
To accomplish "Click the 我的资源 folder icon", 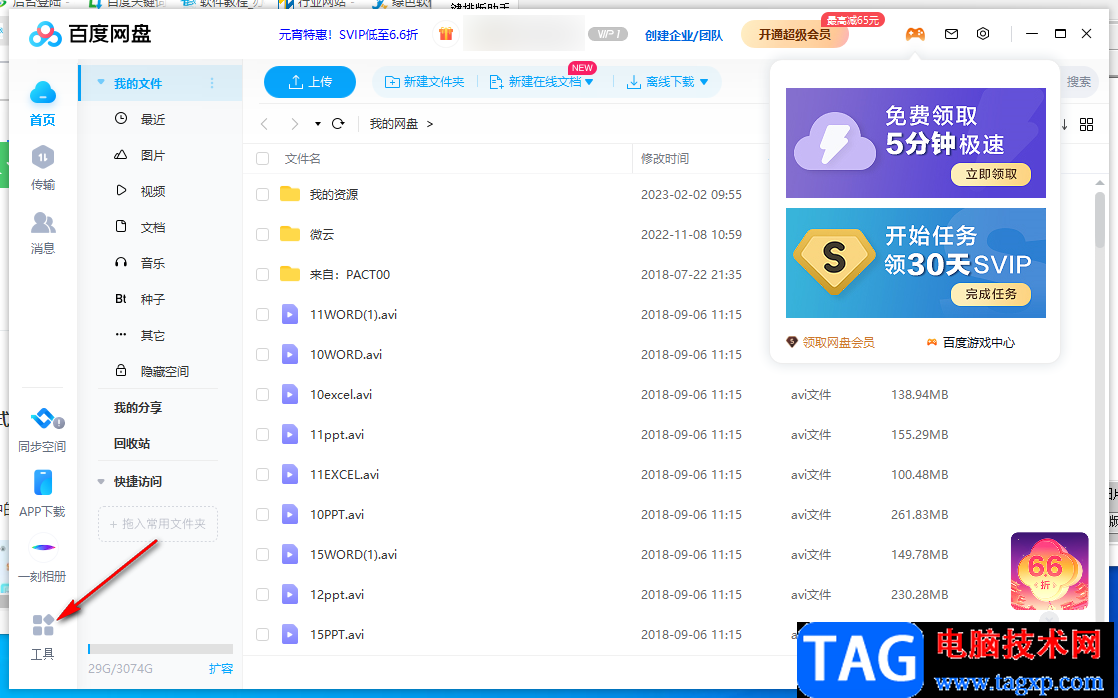I will (289, 194).
